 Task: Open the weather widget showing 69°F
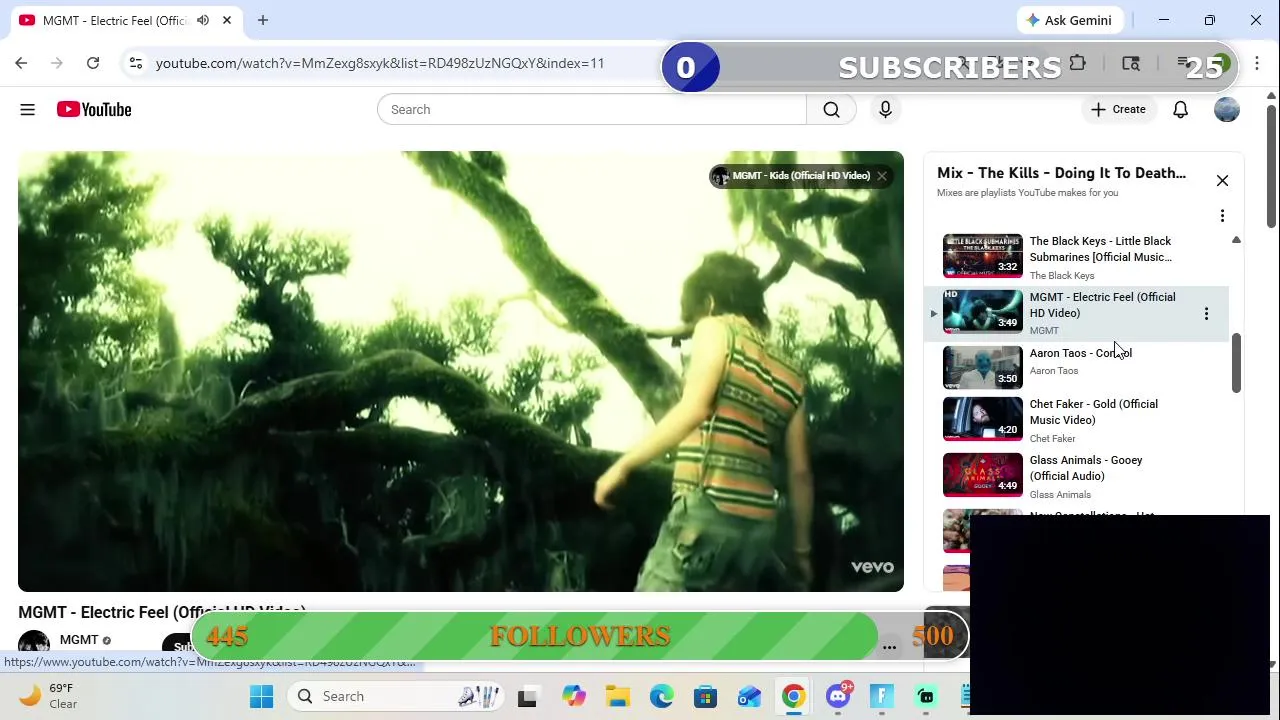click(47, 696)
